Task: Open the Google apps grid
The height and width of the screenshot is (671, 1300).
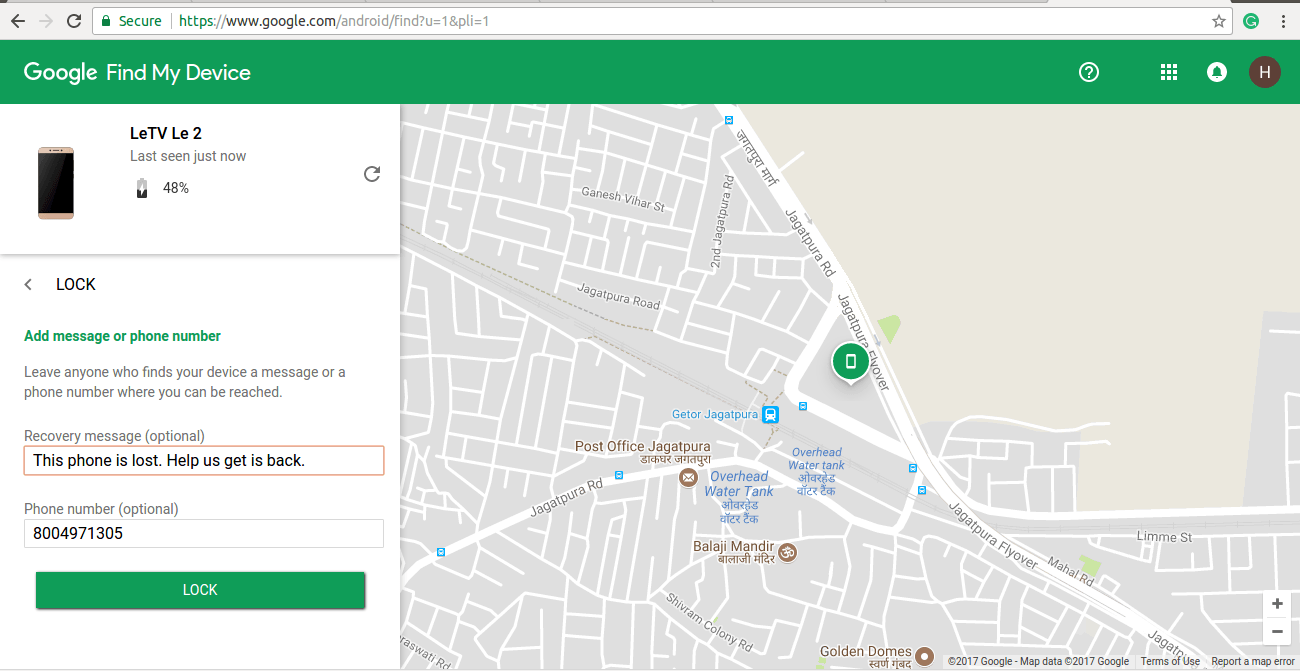Action: coord(1168,72)
